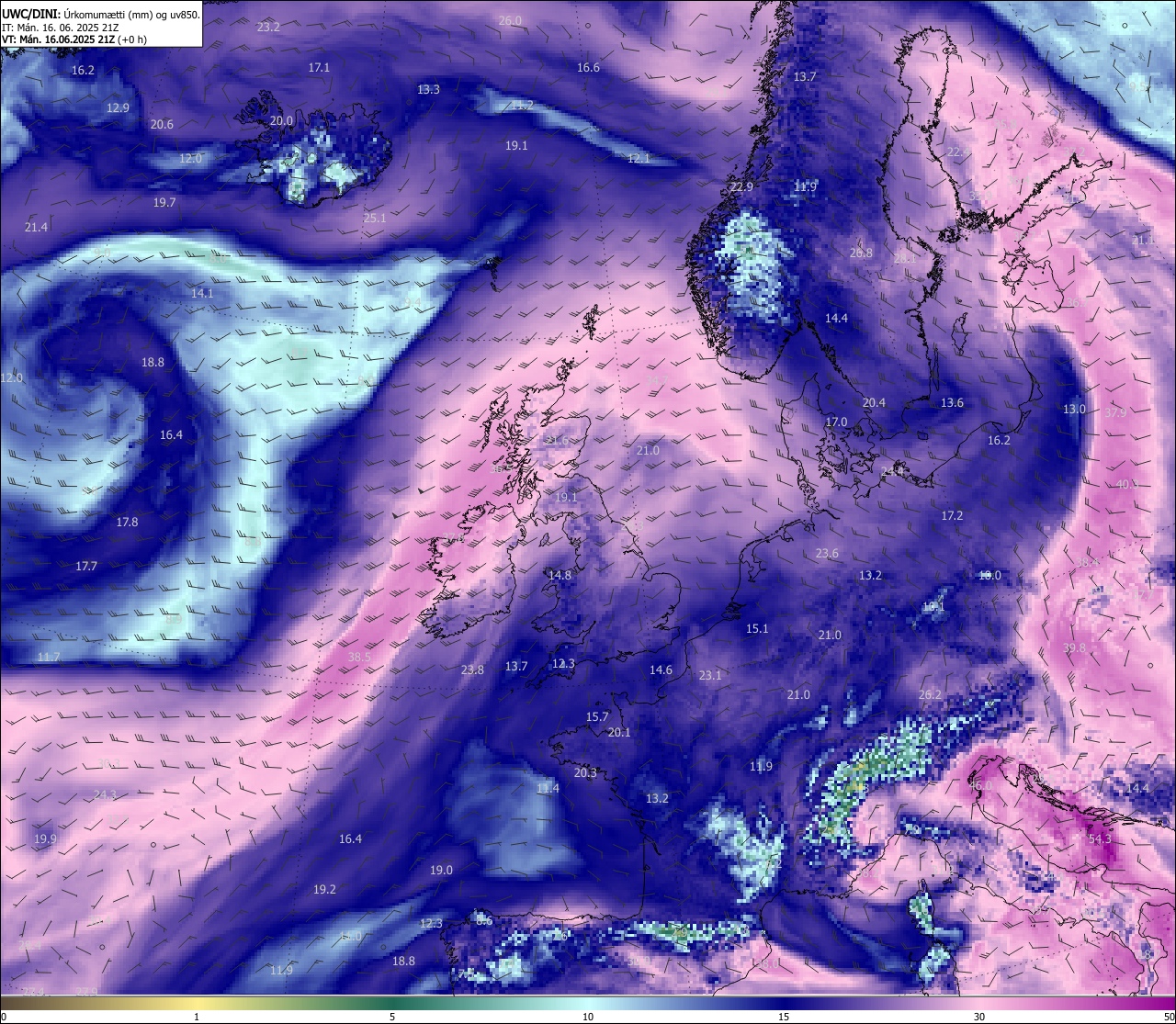Click the 12.9 value on the map
Image resolution: width=1176 pixels, height=1024 pixels.
pos(118,107)
